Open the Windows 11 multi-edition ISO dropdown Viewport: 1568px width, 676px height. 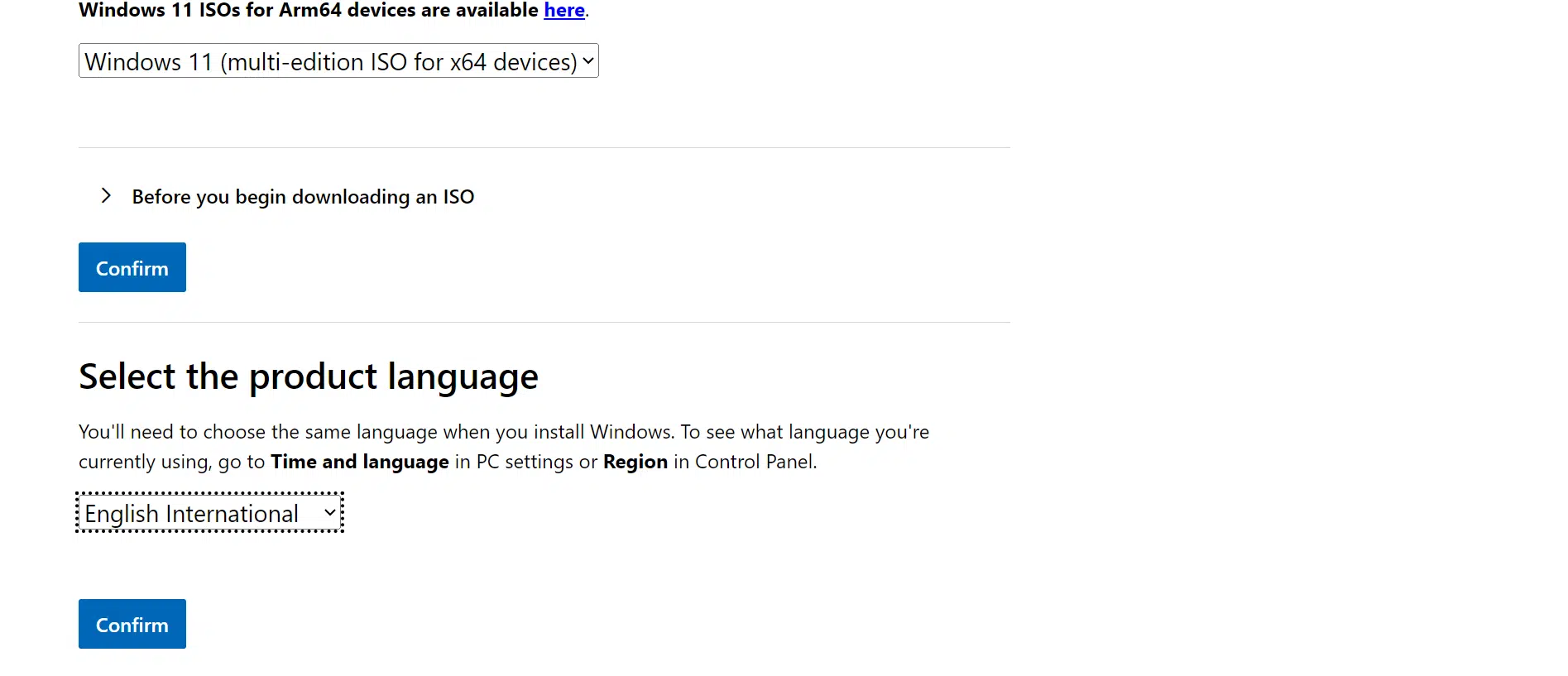pyautogui.click(x=329, y=61)
